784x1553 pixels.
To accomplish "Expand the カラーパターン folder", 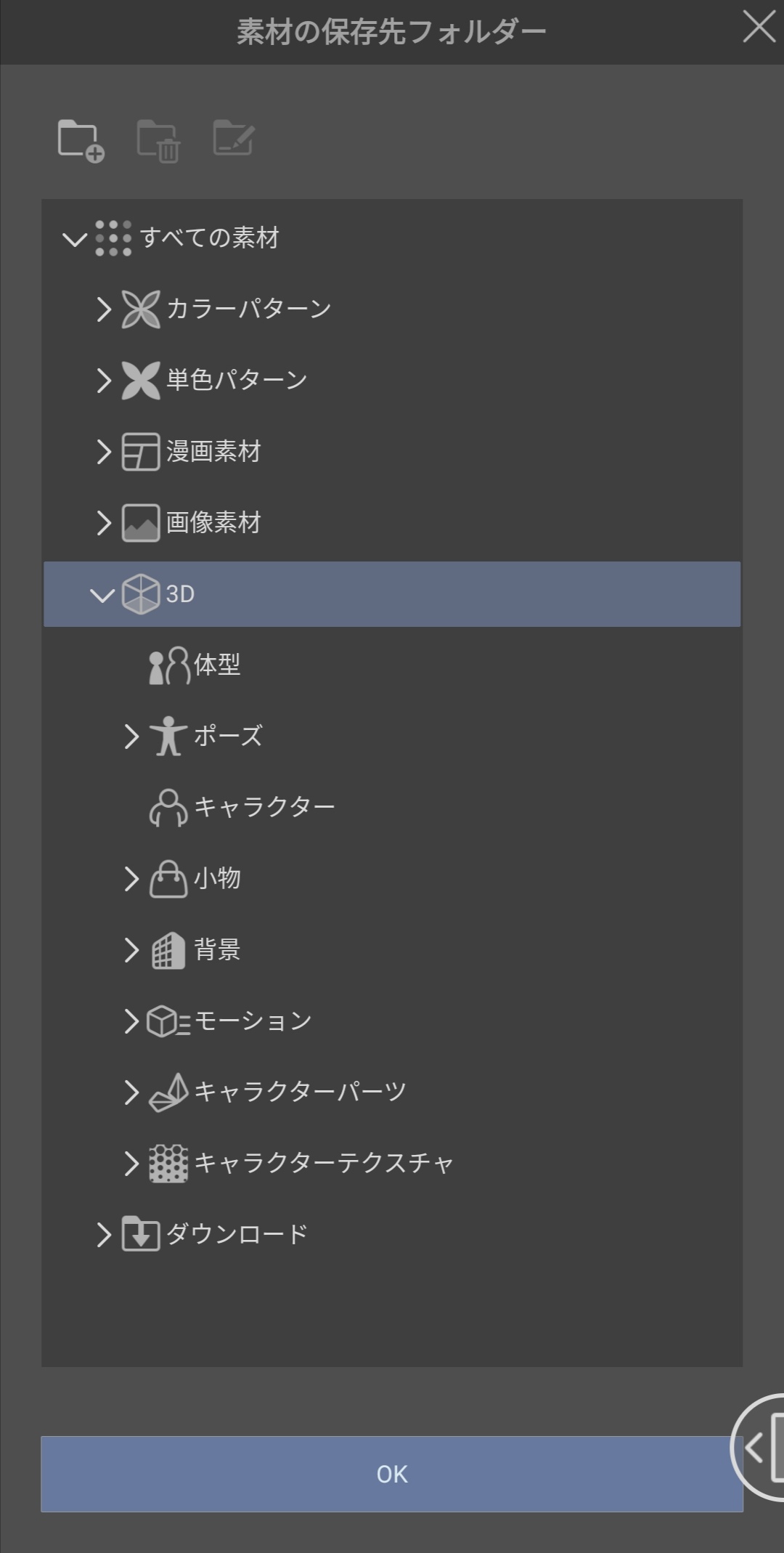I will [104, 309].
